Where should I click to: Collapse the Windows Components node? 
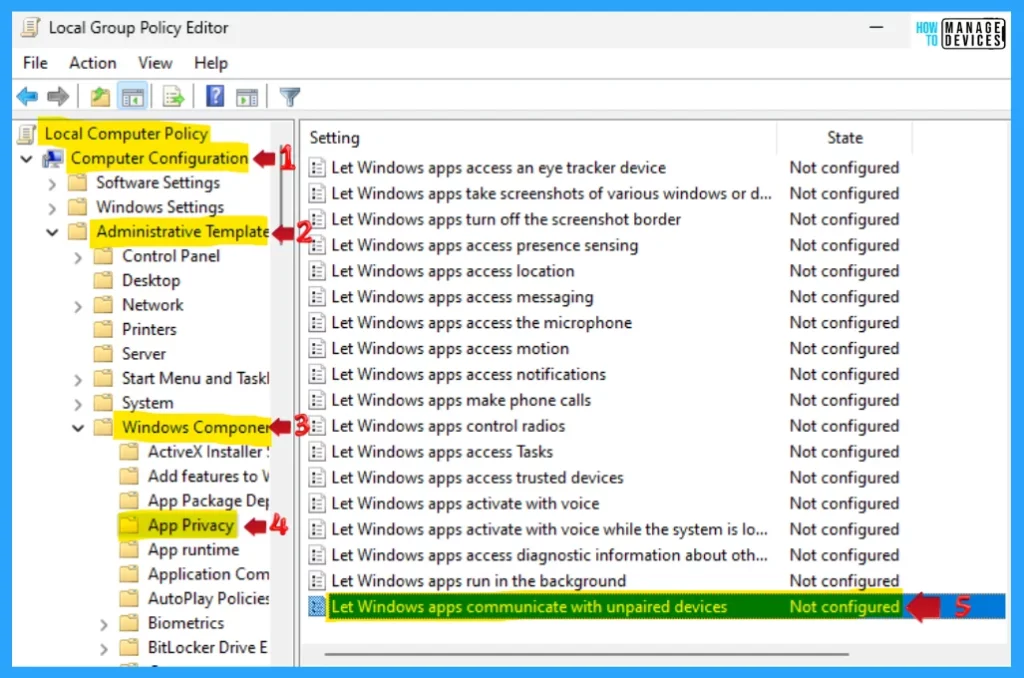[78, 428]
